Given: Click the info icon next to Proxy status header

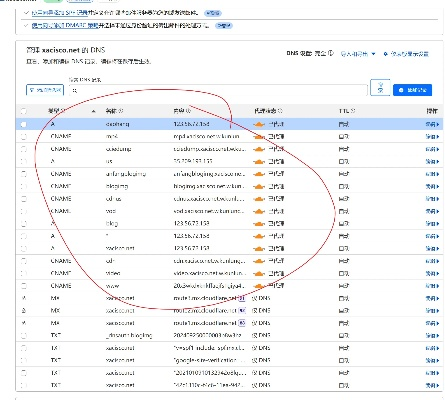Looking at the screenshot, I should [280, 111].
